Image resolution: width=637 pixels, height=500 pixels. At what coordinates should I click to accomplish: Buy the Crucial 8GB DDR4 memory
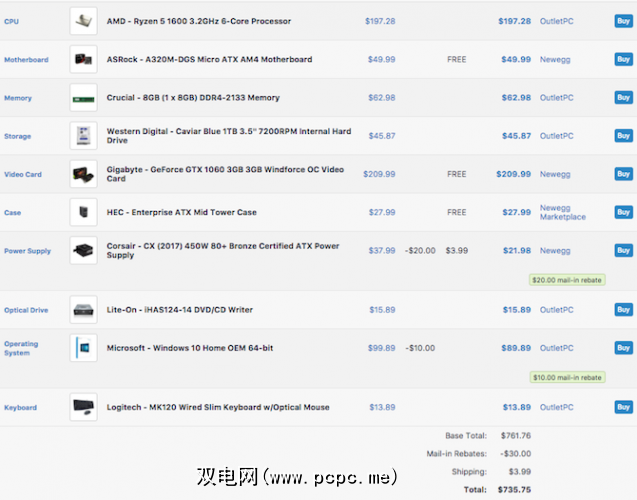point(624,97)
